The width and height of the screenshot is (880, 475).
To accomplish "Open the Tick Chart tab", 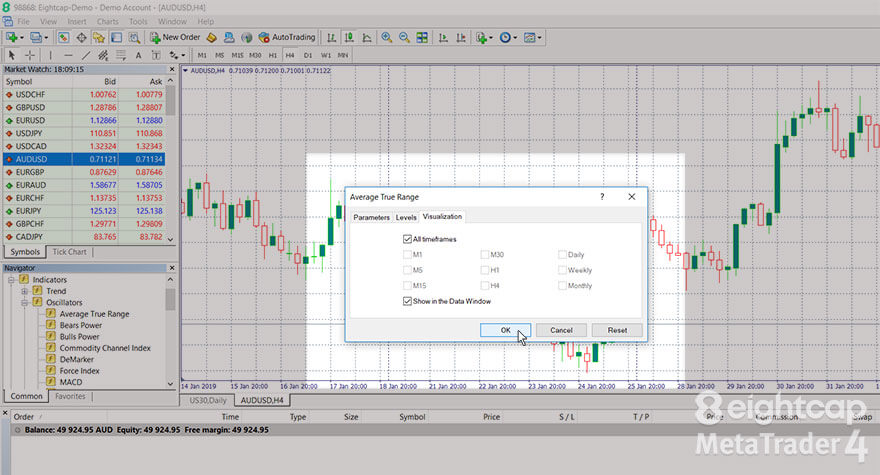I will pyautogui.click(x=70, y=252).
